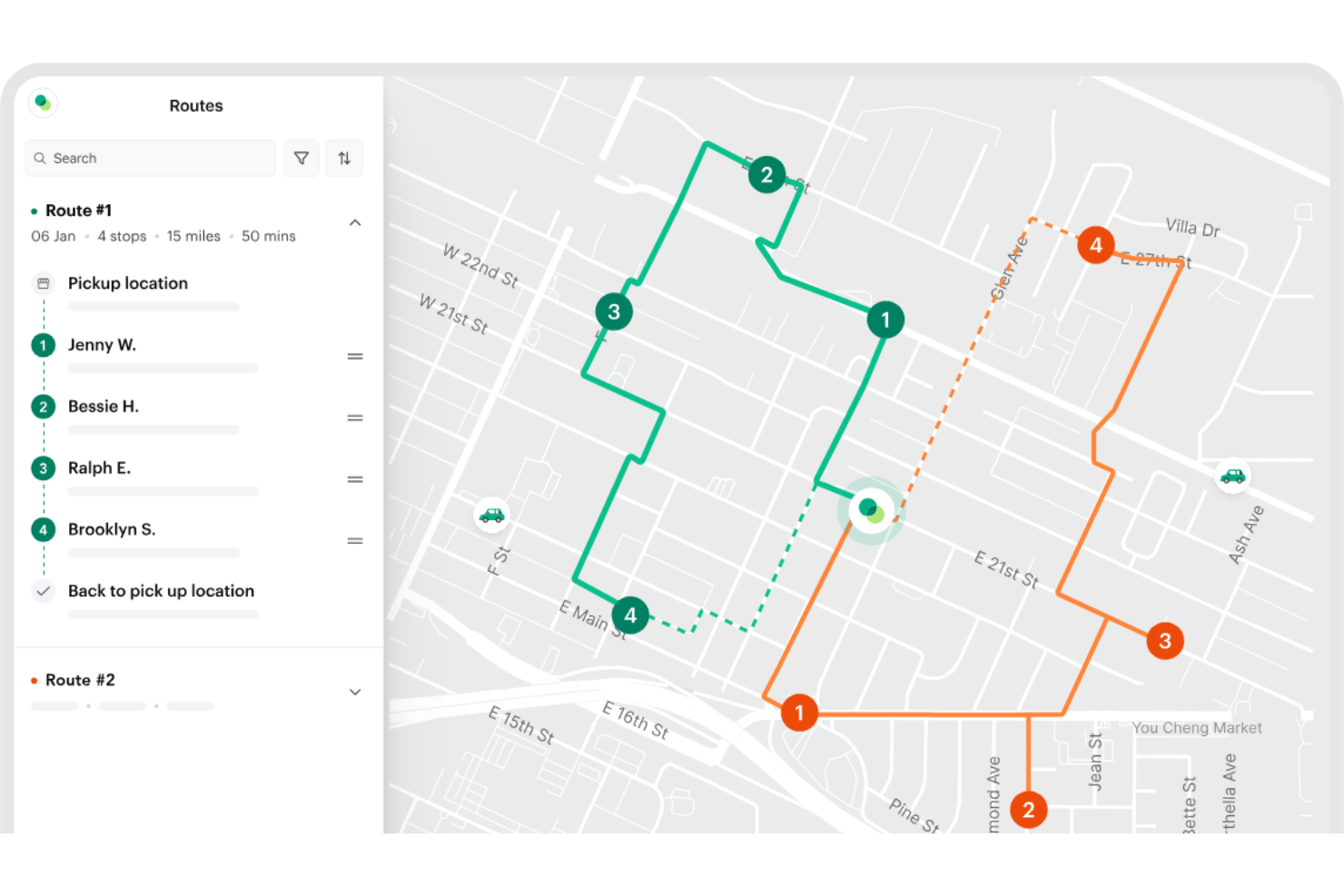Toggle checkmark for Back to pick up location
Screen dimensions: 1344x896
(43, 591)
